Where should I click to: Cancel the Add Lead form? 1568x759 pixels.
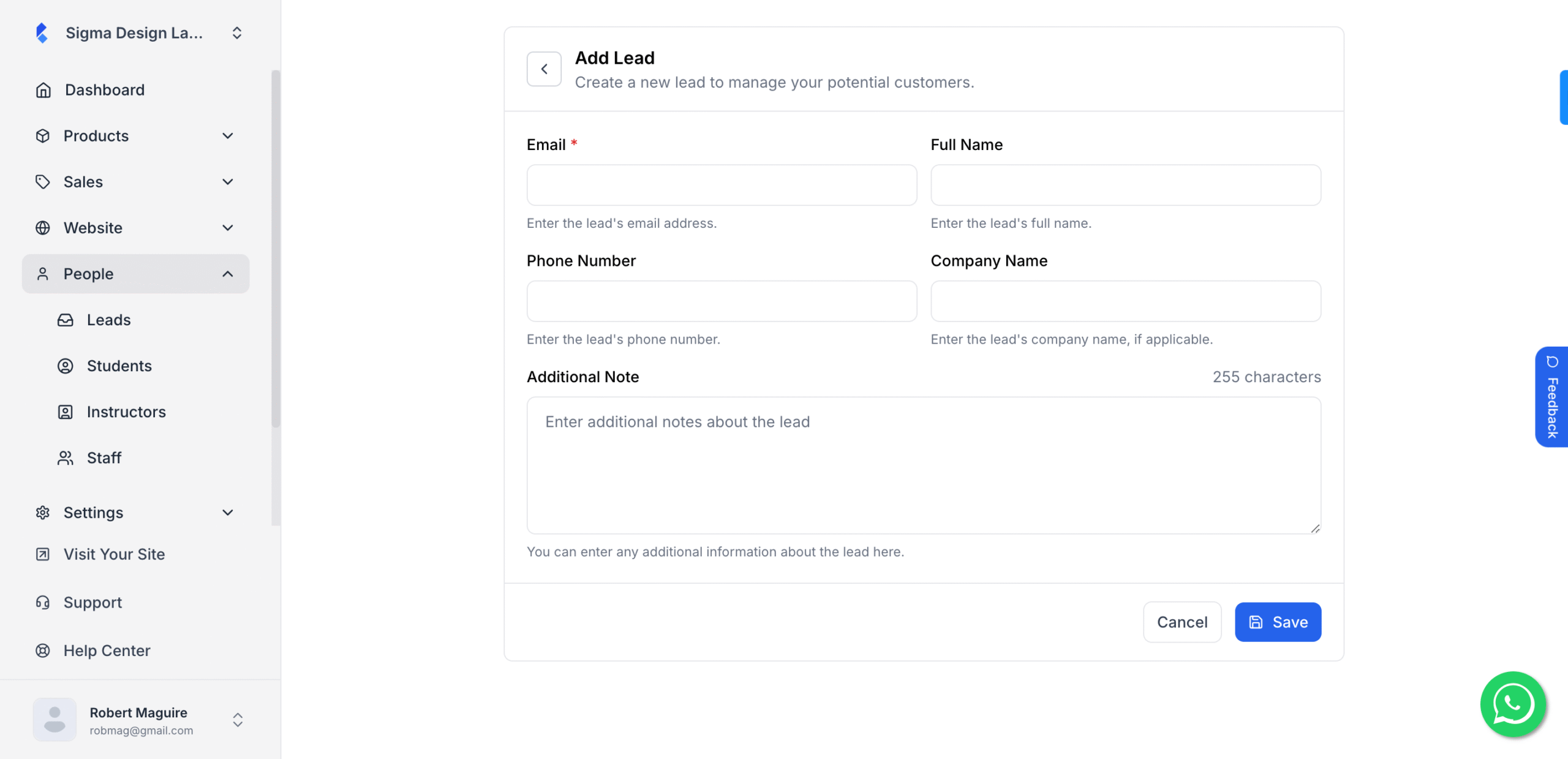pos(1182,622)
